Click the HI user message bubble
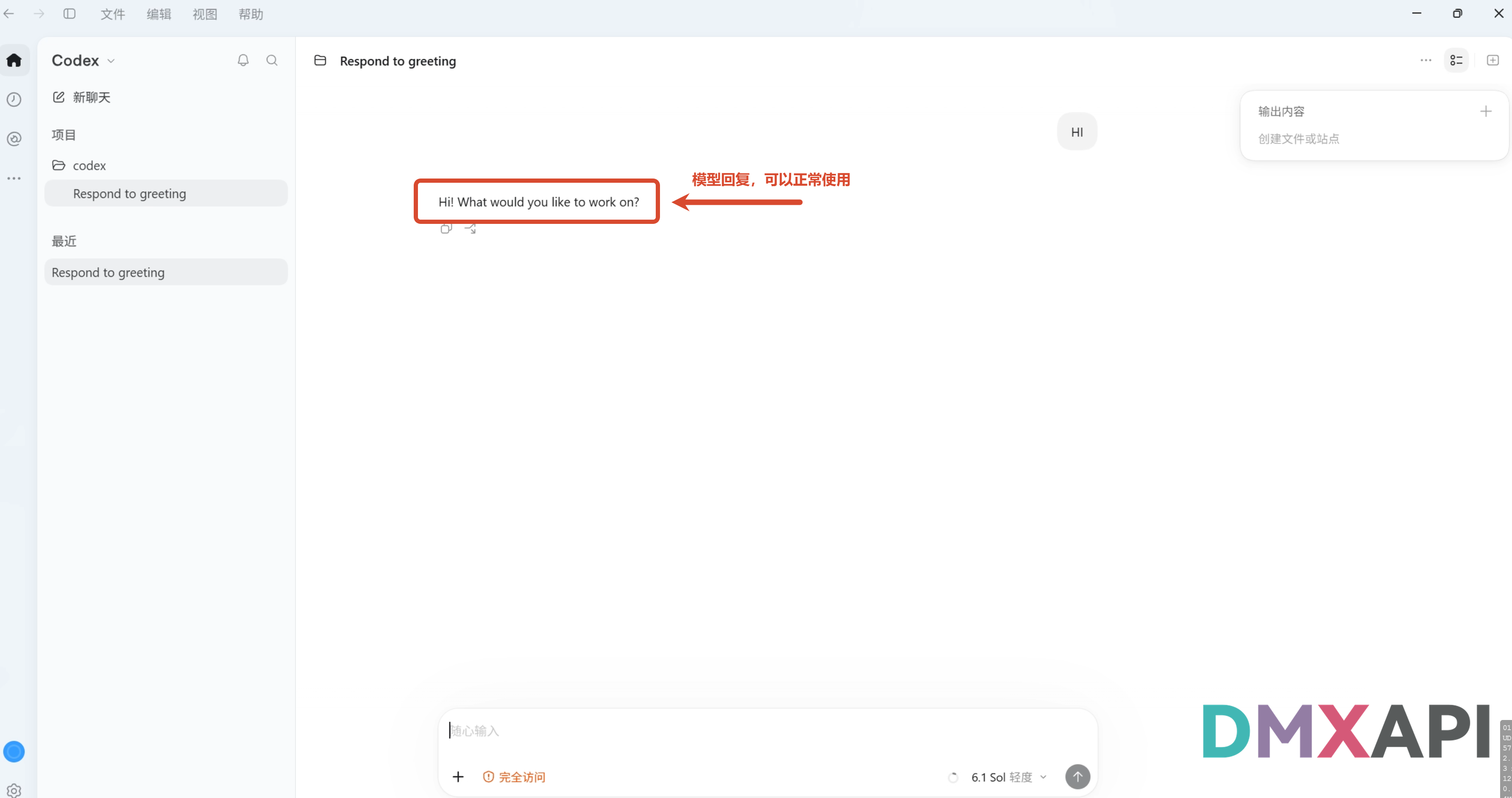The image size is (1512, 798). pyautogui.click(x=1077, y=131)
